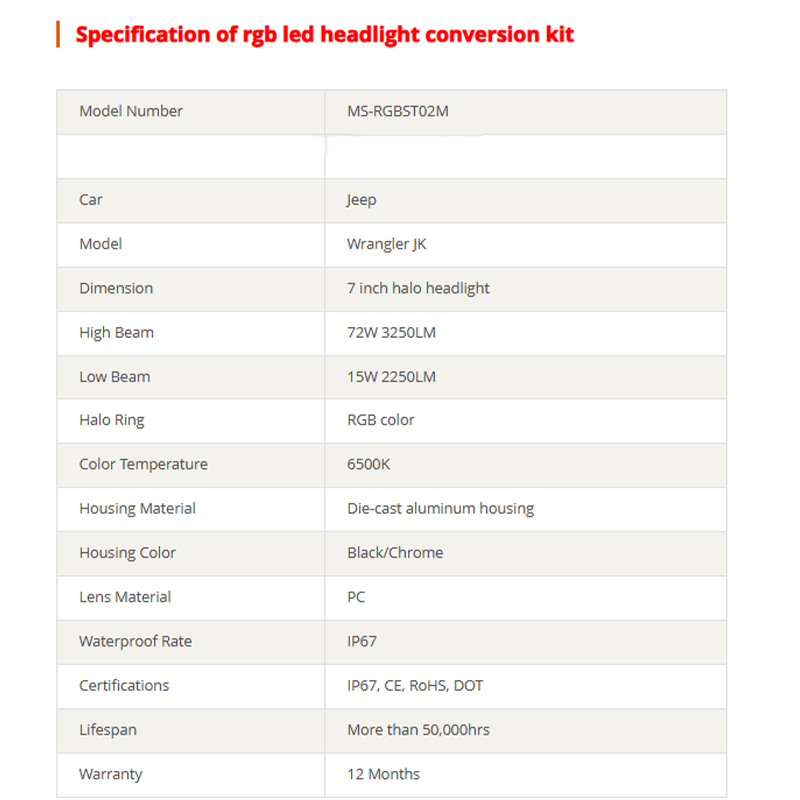
Task: Click the "Lens Material" row label
Action: pos(125,597)
